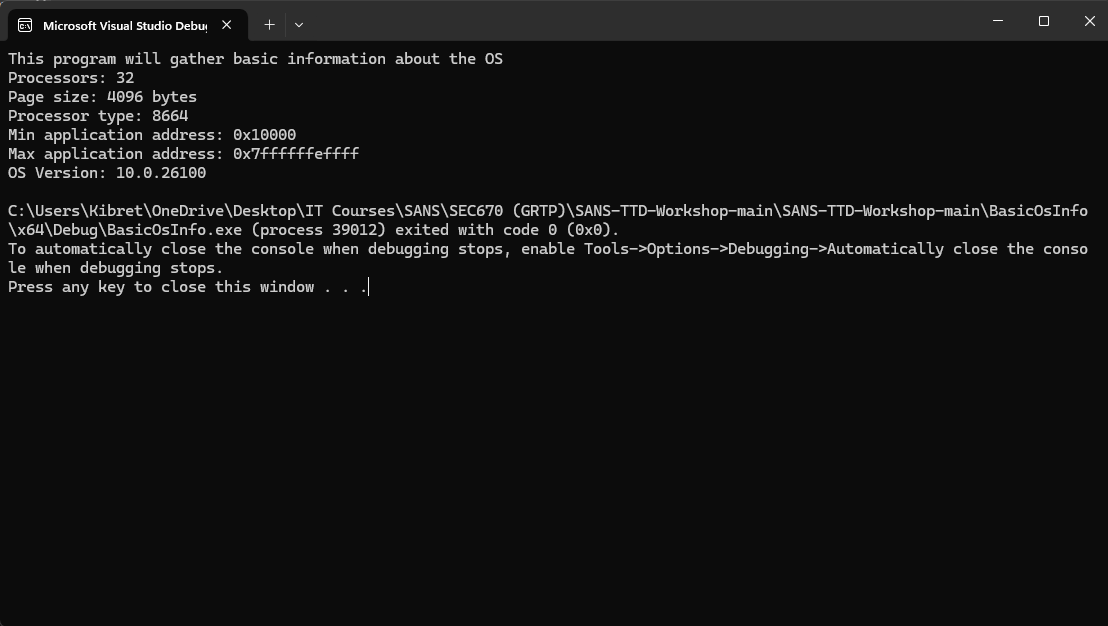Click the terminal icon on the tab
The width and height of the screenshot is (1108, 626).
(x=26, y=25)
